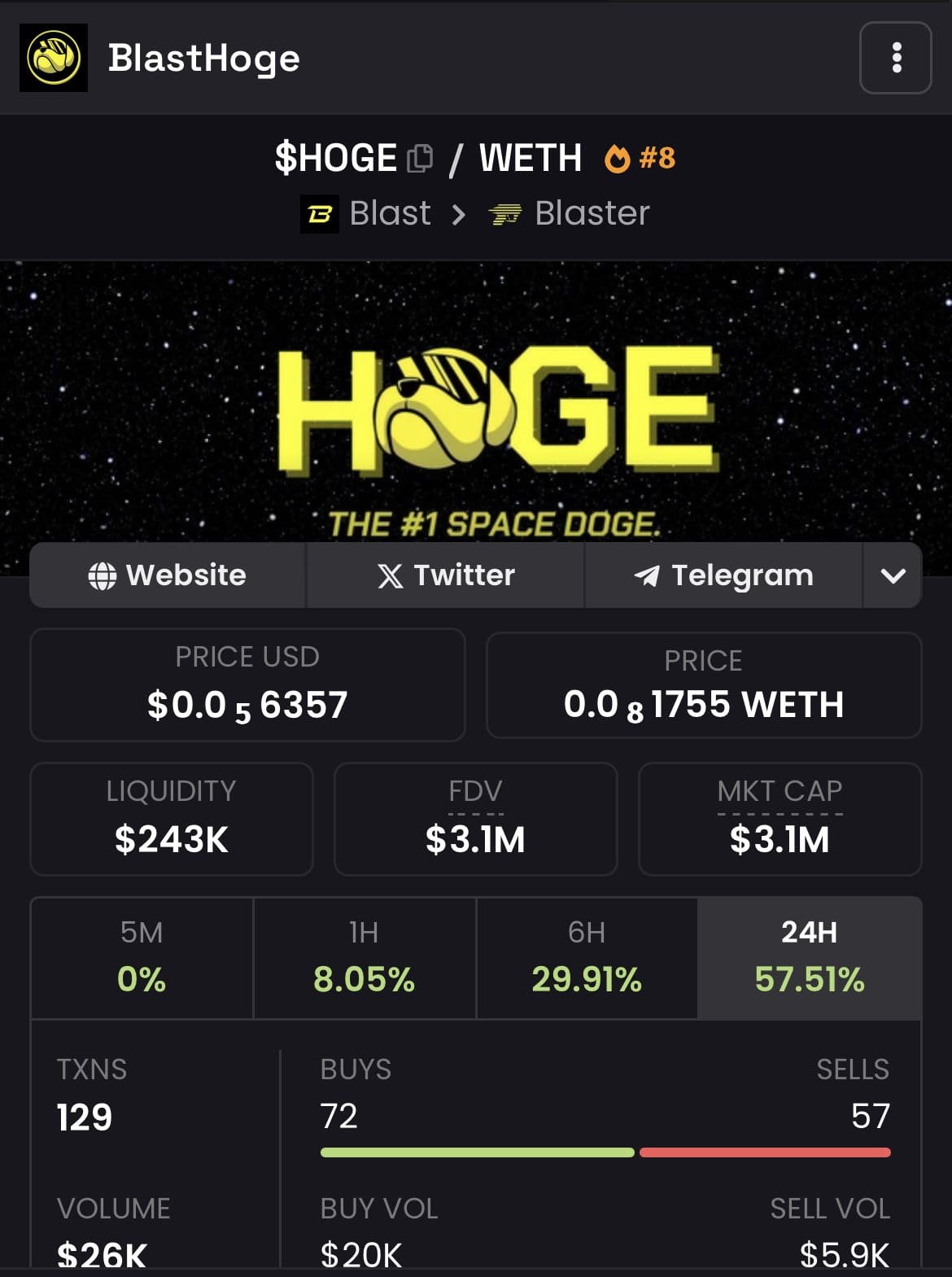Click the green buys progress bar
Image resolution: width=952 pixels, height=1277 pixels.
477,1152
